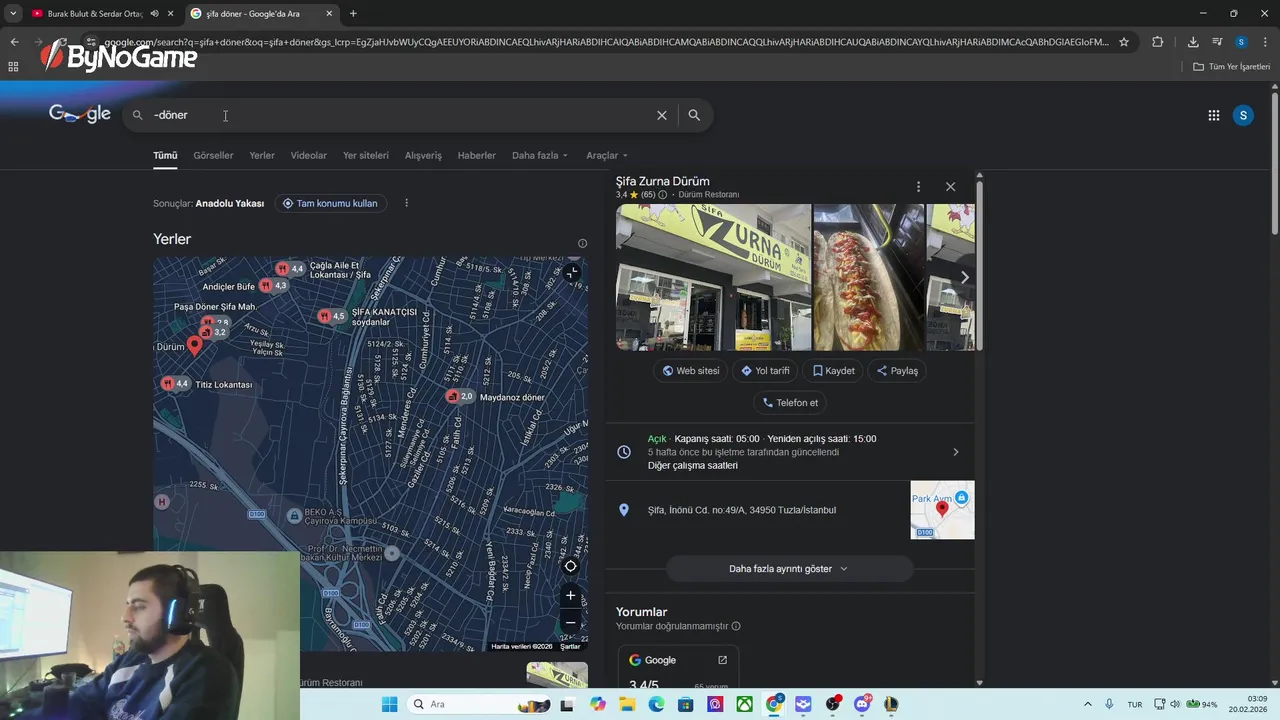Expand opening hours chevron
Screen dimensions: 1280x720
tap(955, 452)
